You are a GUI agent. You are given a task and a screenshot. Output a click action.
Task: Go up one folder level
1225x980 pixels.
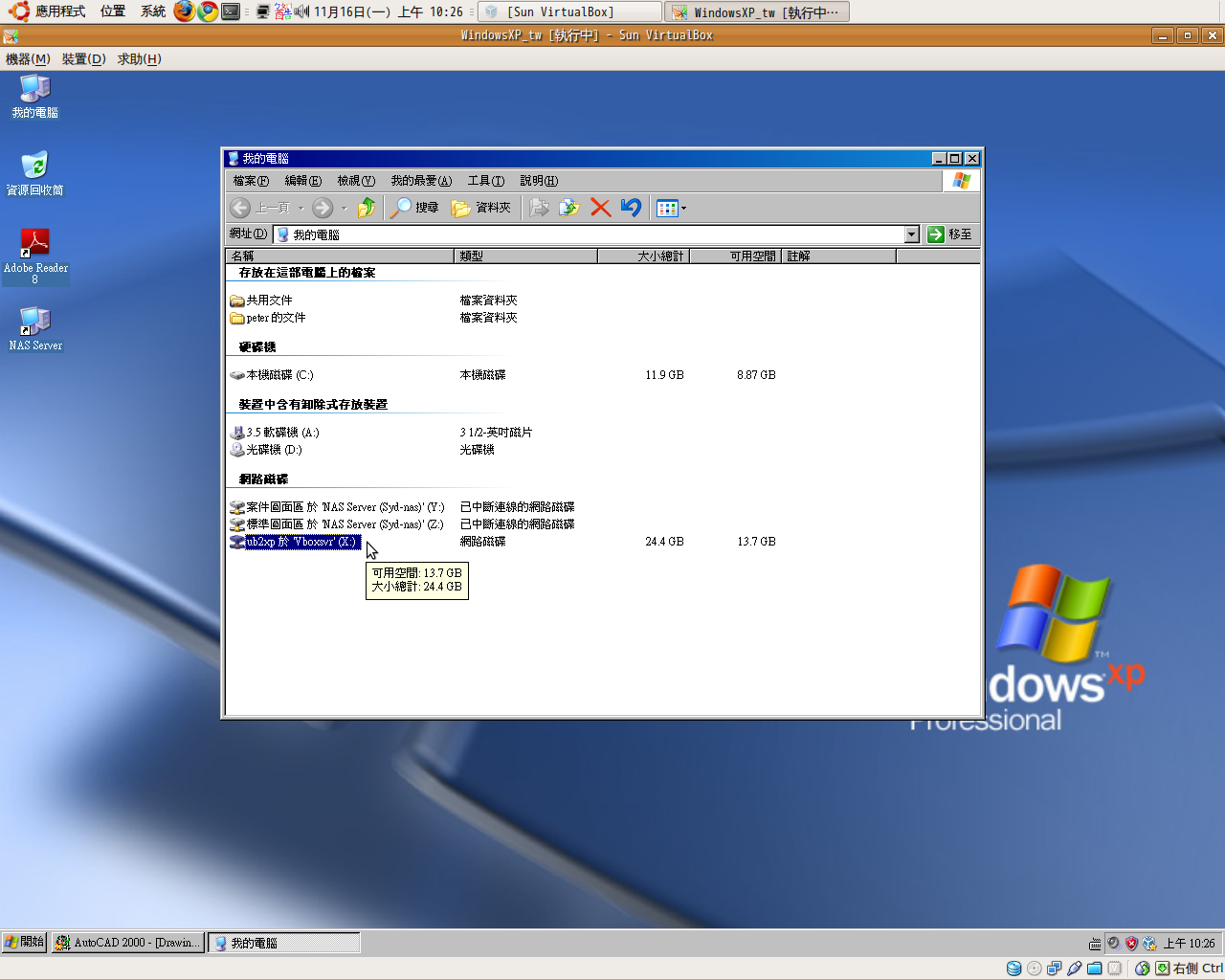pos(367,208)
